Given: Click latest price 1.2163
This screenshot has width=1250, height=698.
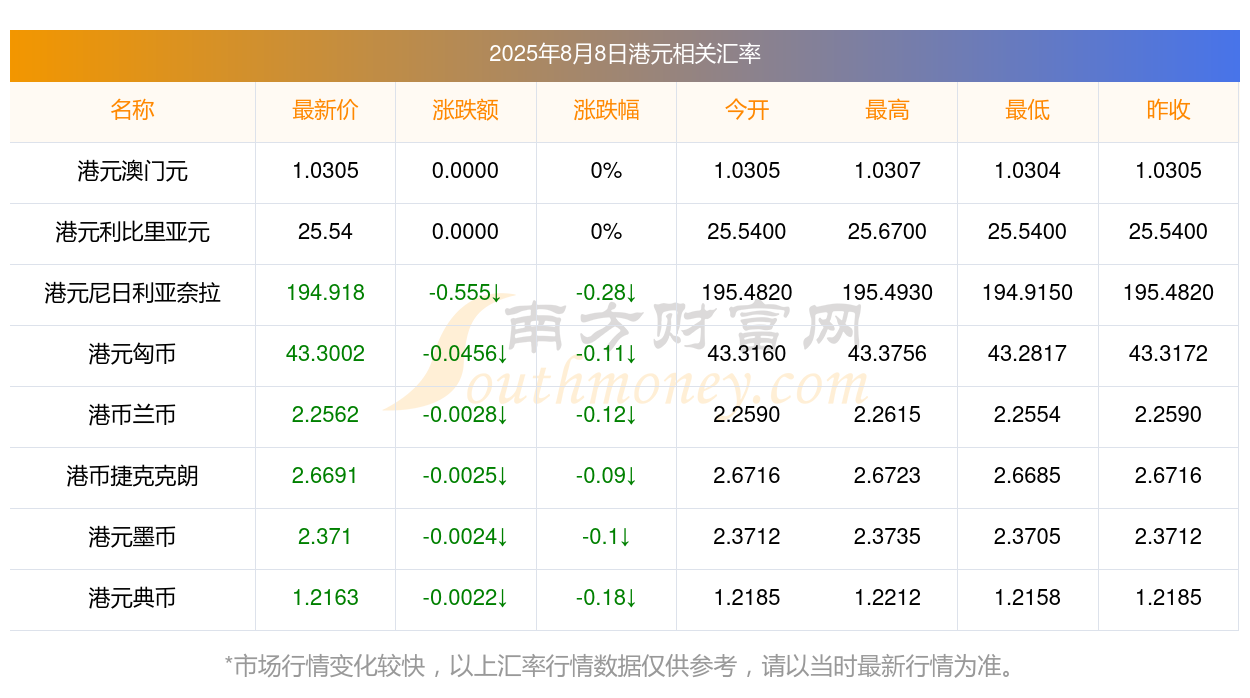Looking at the screenshot, I should coord(325,598).
